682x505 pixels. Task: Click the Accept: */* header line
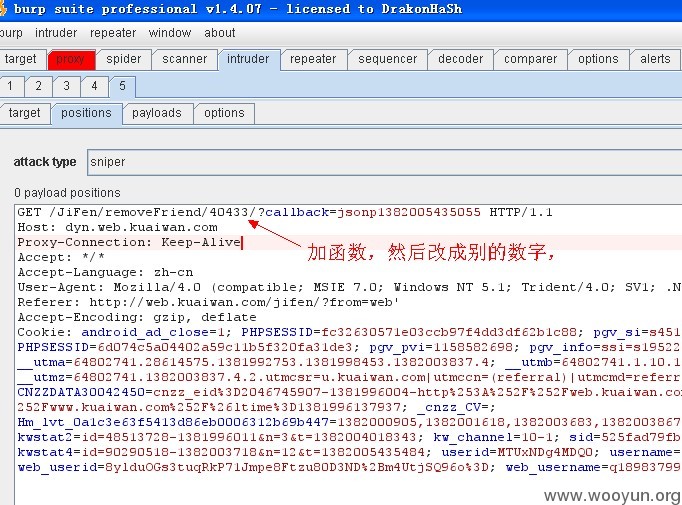click(x=61, y=257)
